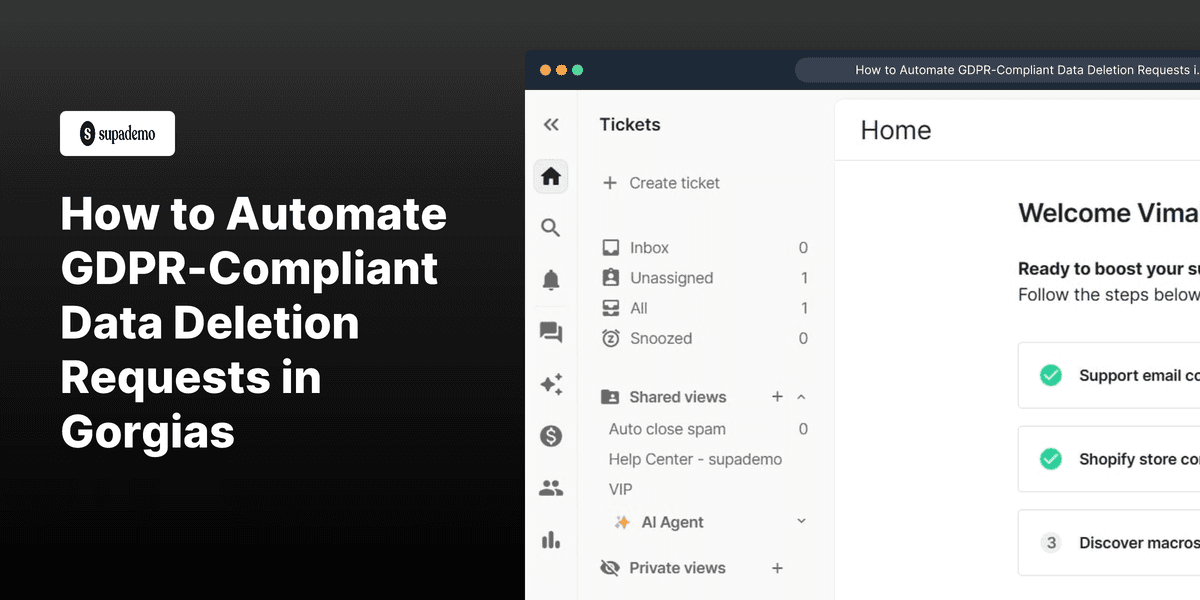Click the revenue dollar sign icon
The height and width of the screenshot is (600, 1200).
pyautogui.click(x=551, y=436)
